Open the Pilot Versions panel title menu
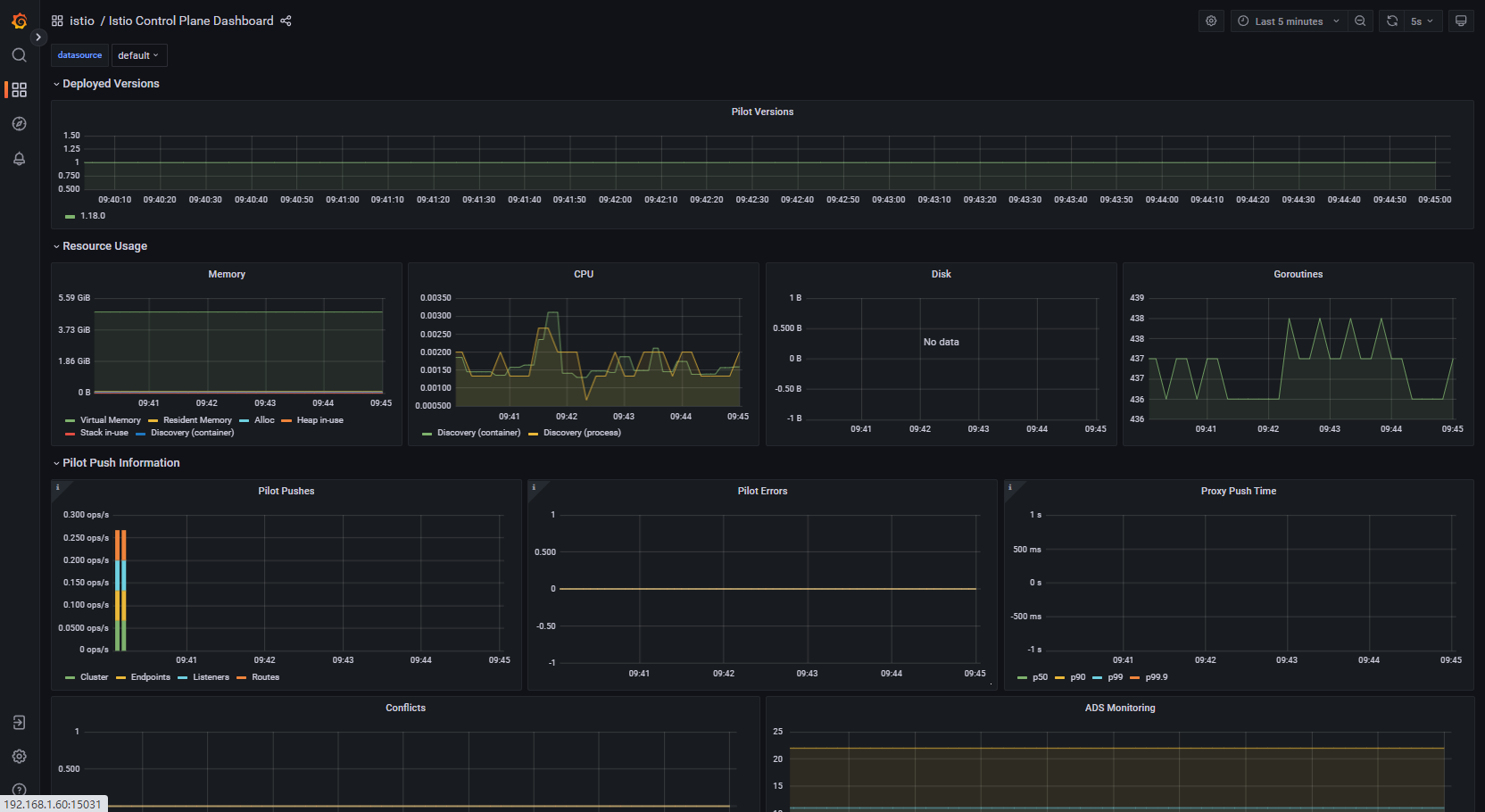The image size is (1485, 812). click(x=762, y=112)
